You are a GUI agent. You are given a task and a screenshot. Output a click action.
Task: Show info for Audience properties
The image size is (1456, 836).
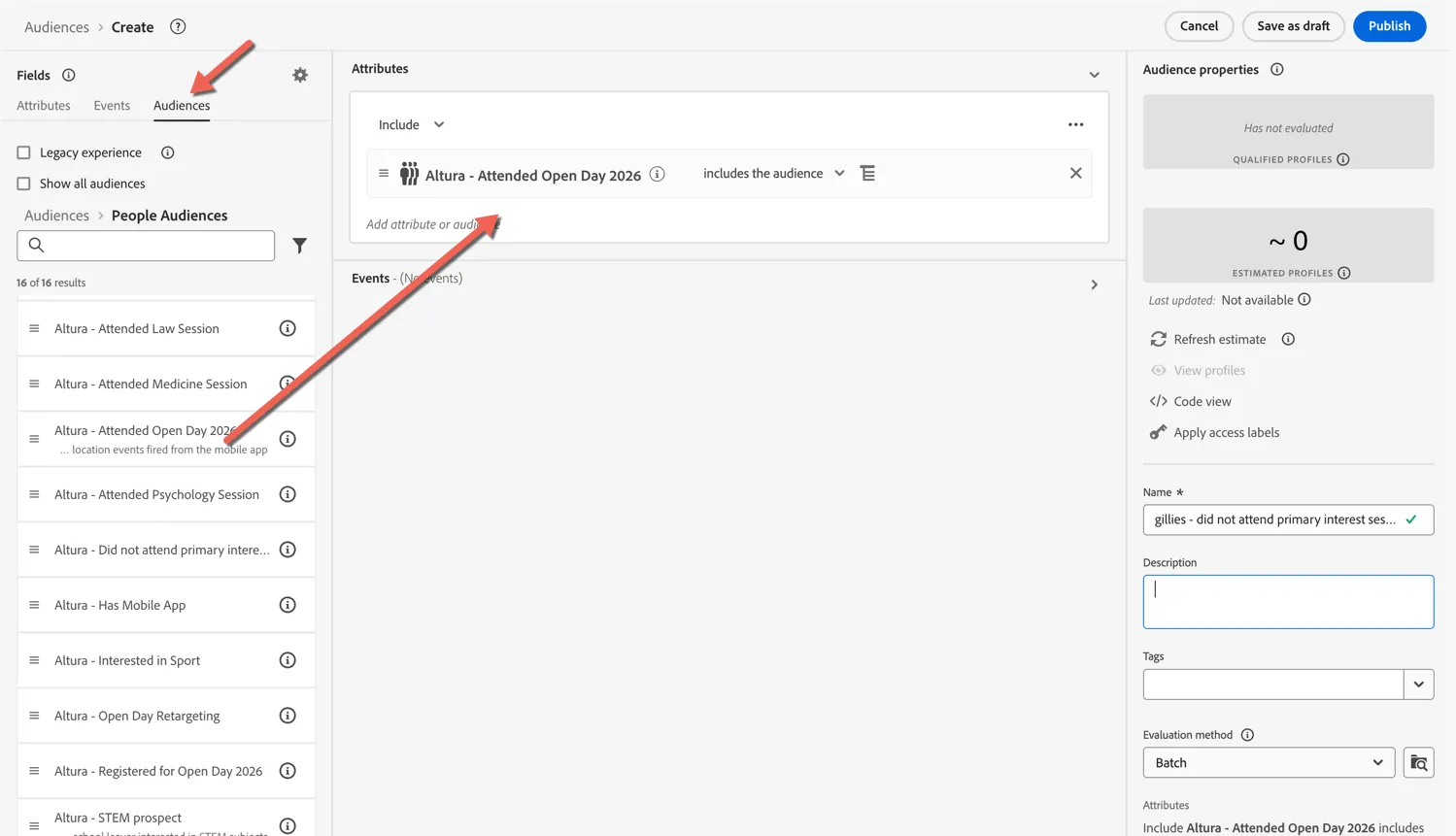(x=1277, y=69)
